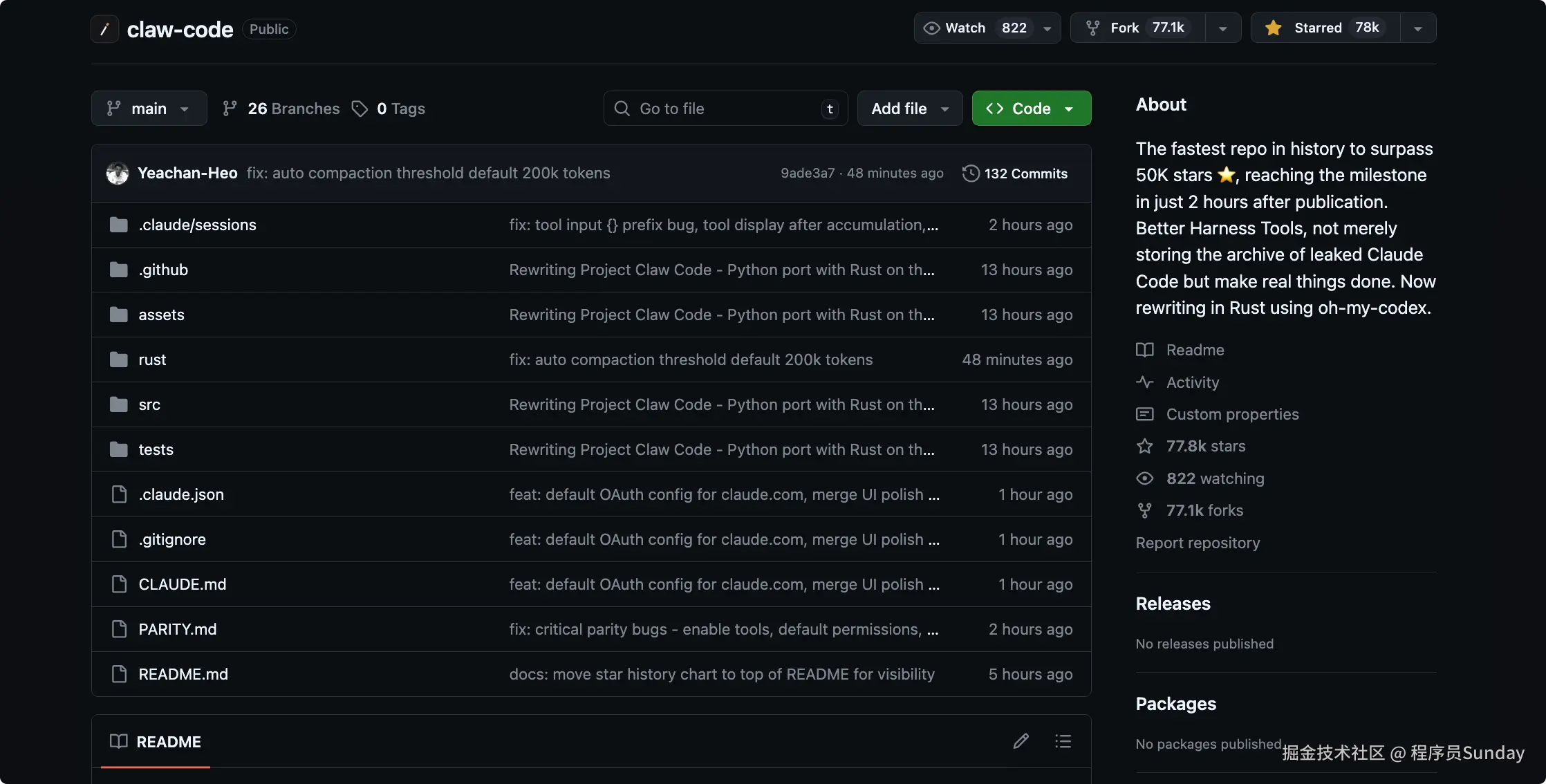The image size is (1546, 784).
Task: Open star lists dropdown arrow
Action: click(1417, 28)
